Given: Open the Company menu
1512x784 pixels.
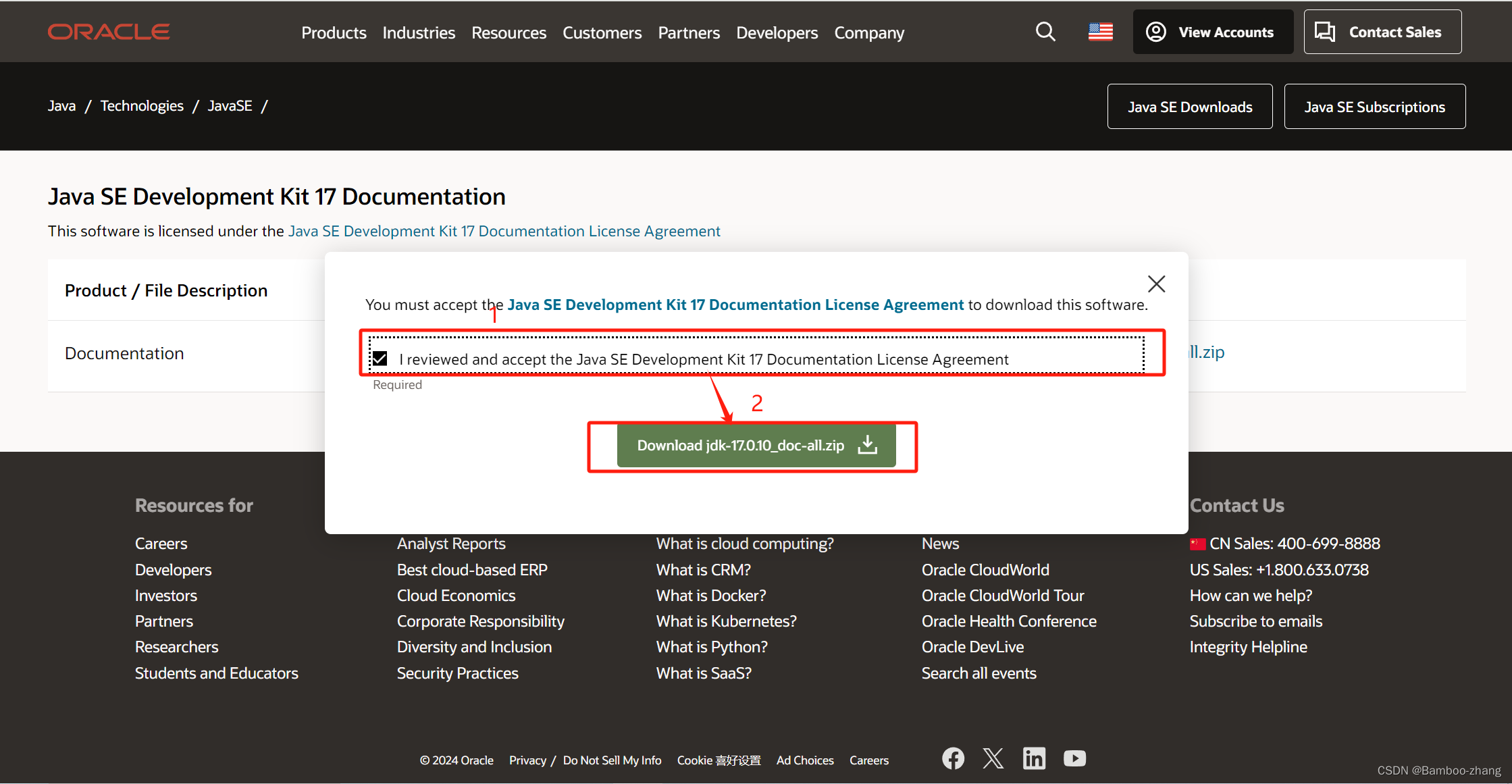Looking at the screenshot, I should (869, 32).
